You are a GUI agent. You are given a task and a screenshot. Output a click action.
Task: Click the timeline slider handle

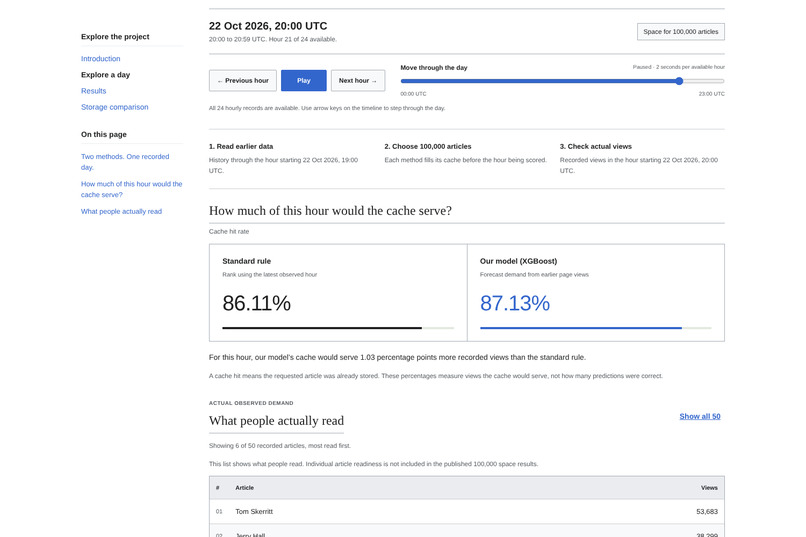point(679,81)
